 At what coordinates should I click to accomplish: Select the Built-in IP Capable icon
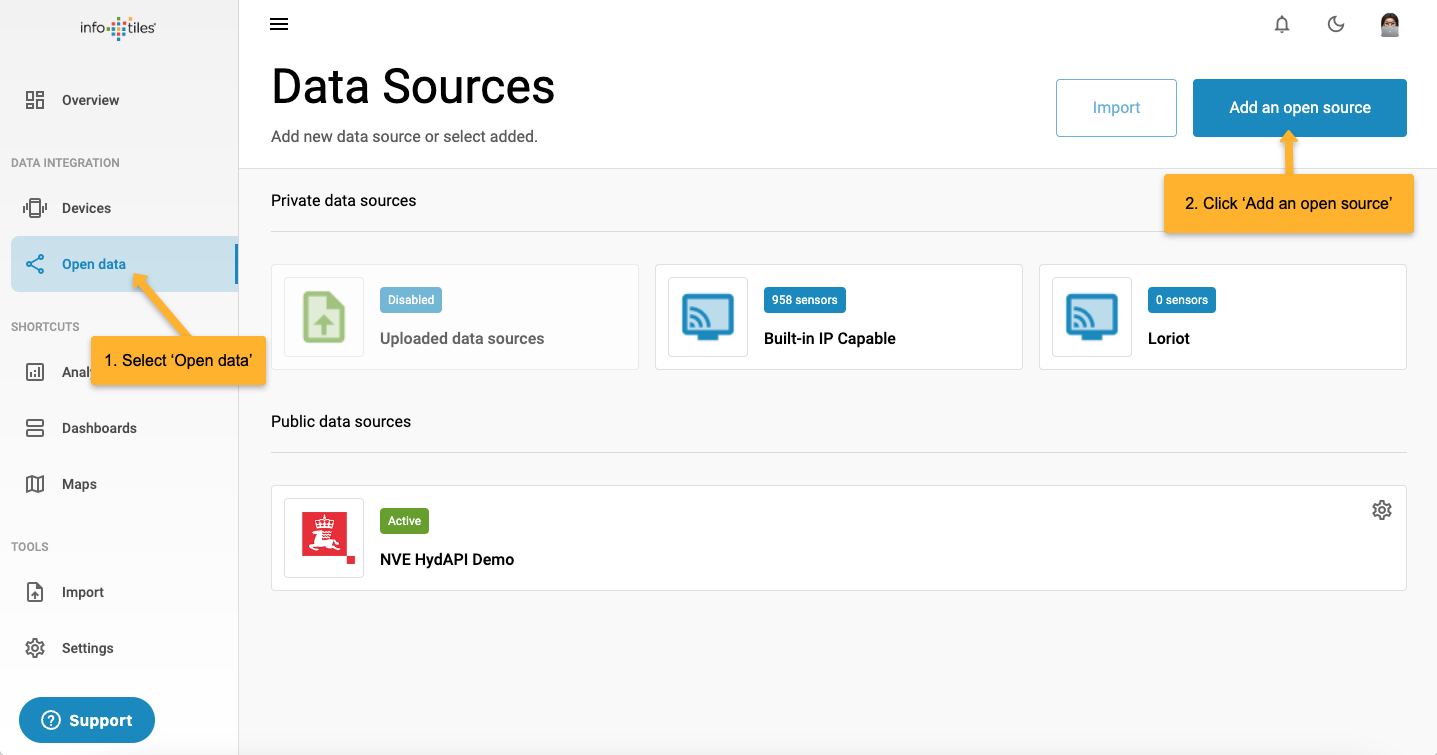coord(708,317)
